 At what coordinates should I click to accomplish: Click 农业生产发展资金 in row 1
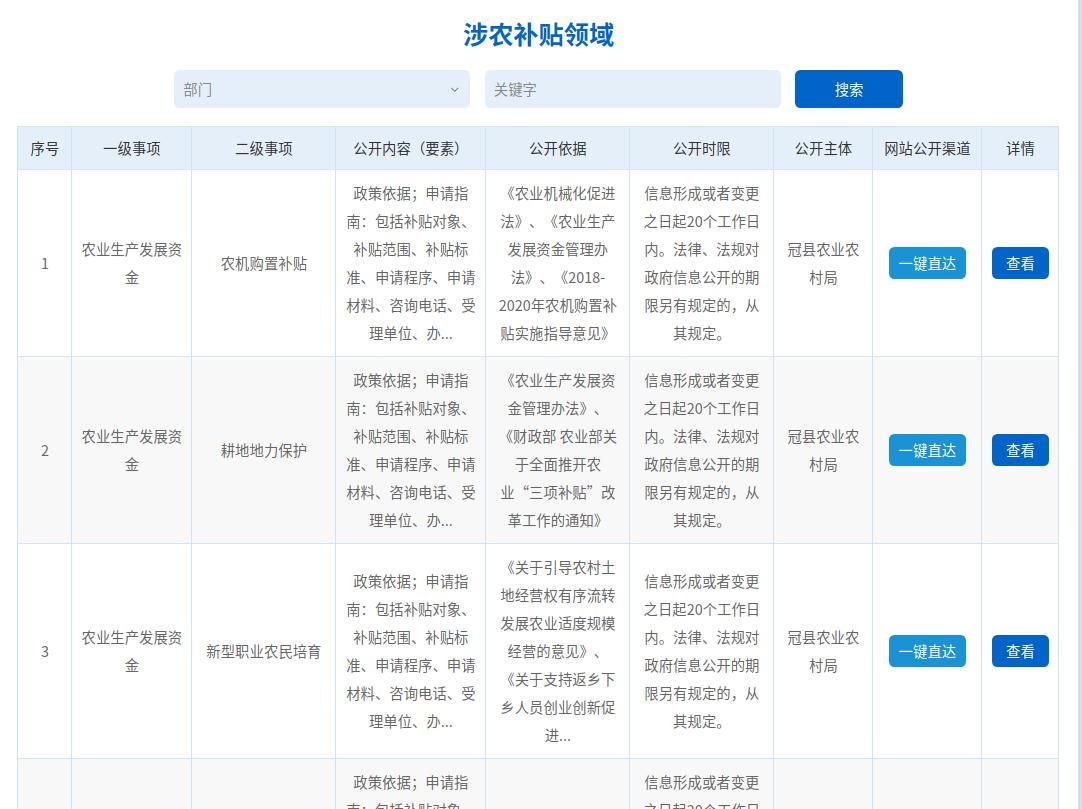point(132,264)
